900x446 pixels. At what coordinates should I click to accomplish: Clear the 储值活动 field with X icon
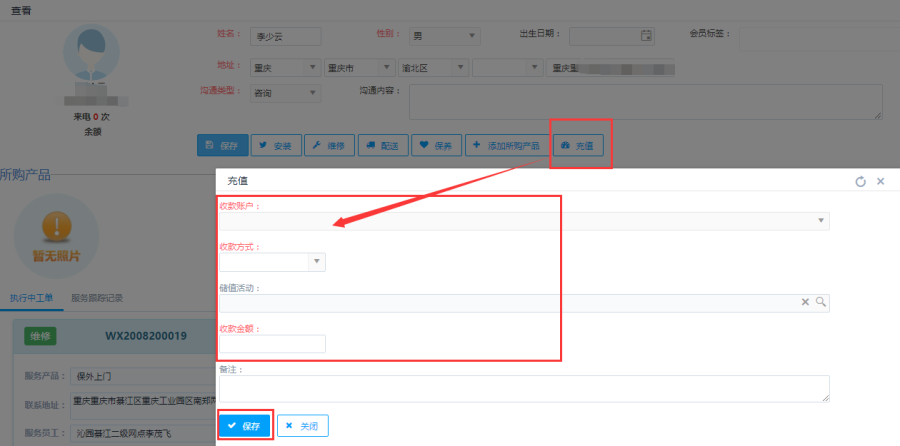[x=805, y=302]
